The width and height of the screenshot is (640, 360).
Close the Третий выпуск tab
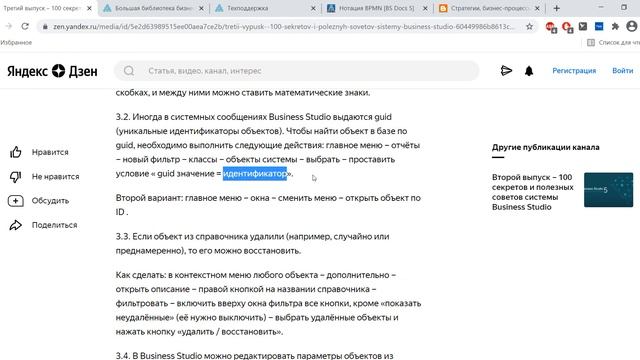pos(89,8)
